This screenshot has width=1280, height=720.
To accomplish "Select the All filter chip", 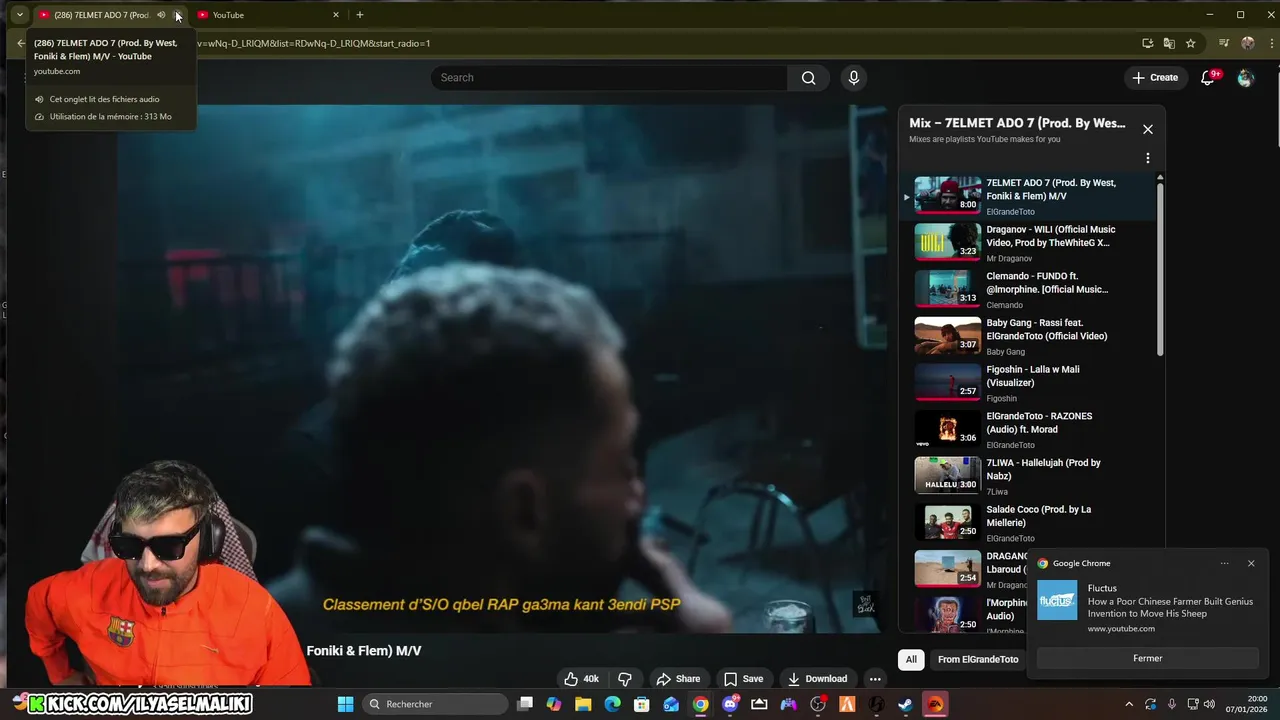I will click(x=911, y=659).
